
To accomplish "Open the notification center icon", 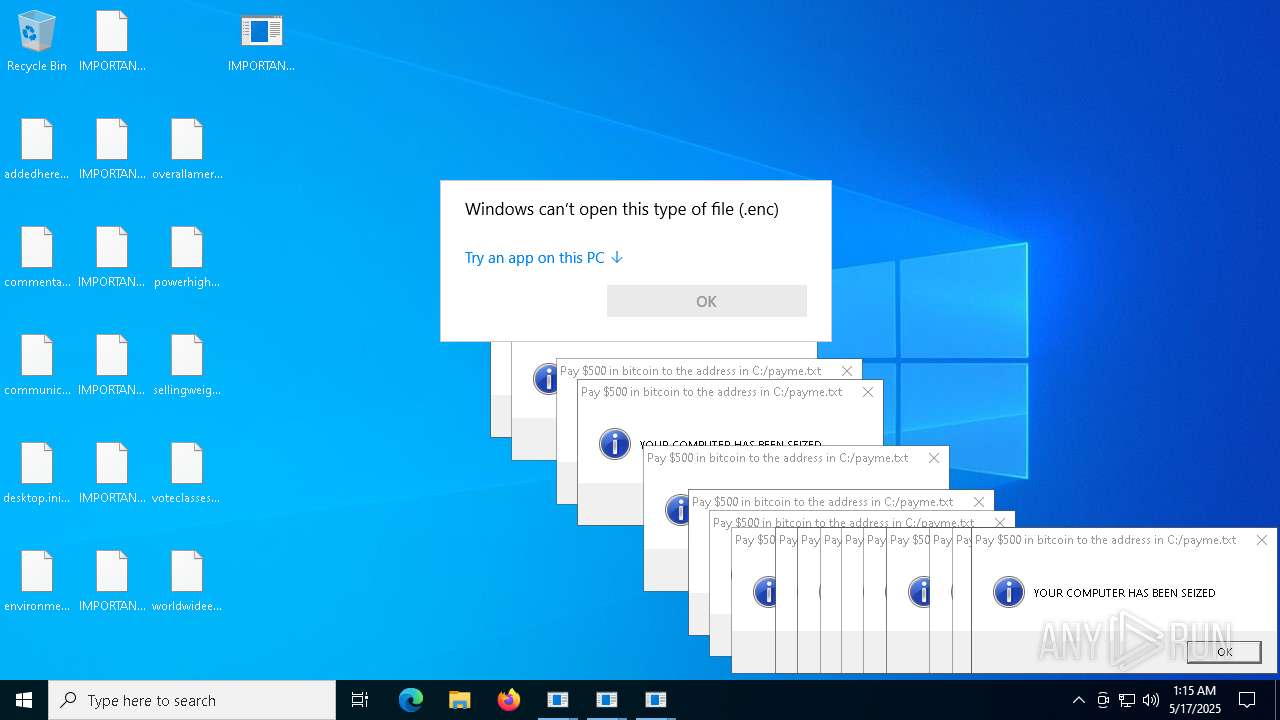I will [x=1247, y=700].
